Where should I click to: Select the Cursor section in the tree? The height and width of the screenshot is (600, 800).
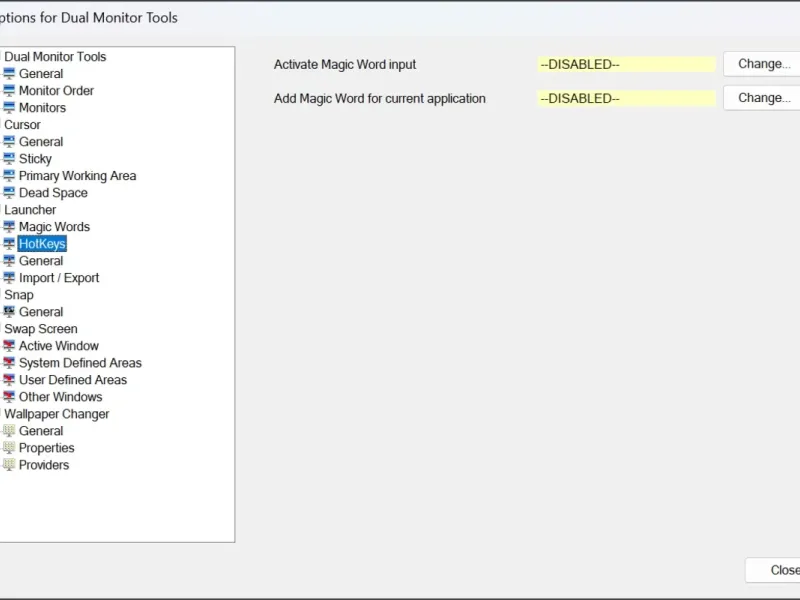pyautogui.click(x=22, y=124)
